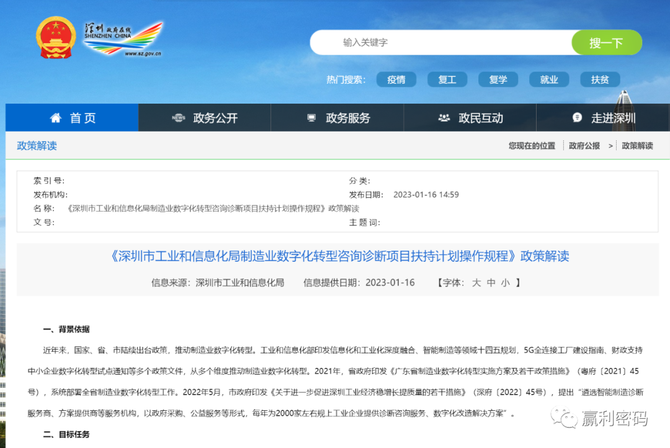The image size is (670, 448).
Task: Open the Shenzhen Government Online rainbow logo
Action: coord(123,39)
